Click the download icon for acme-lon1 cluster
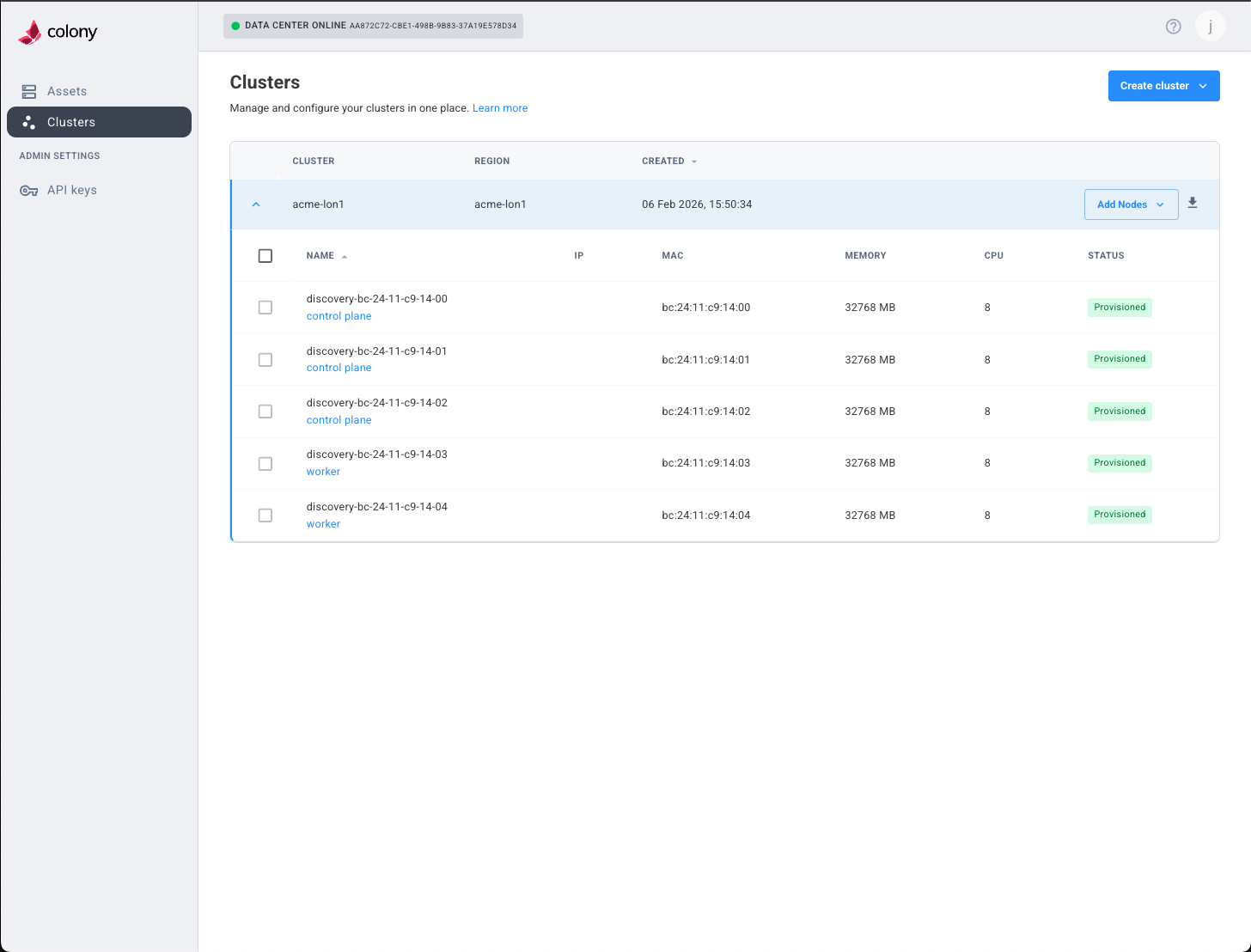Screen dimensions: 1251x952 [1193, 204]
